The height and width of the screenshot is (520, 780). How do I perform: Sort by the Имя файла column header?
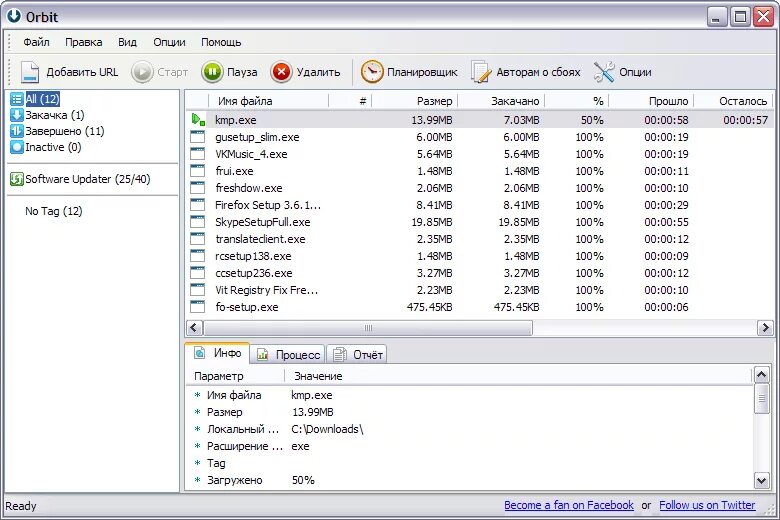pyautogui.click(x=269, y=101)
